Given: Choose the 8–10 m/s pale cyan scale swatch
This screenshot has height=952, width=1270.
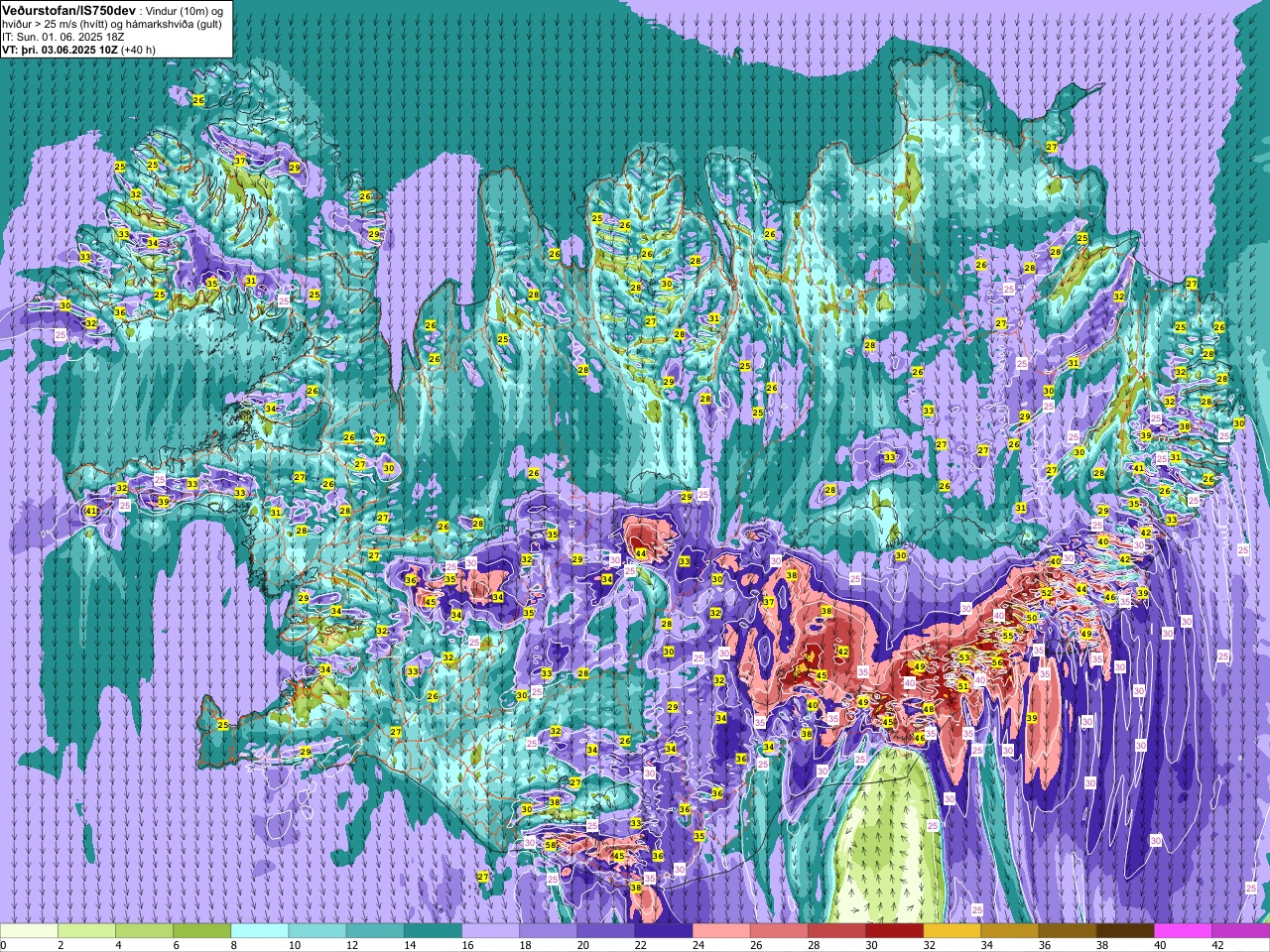Looking at the screenshot, I should 259,931.
